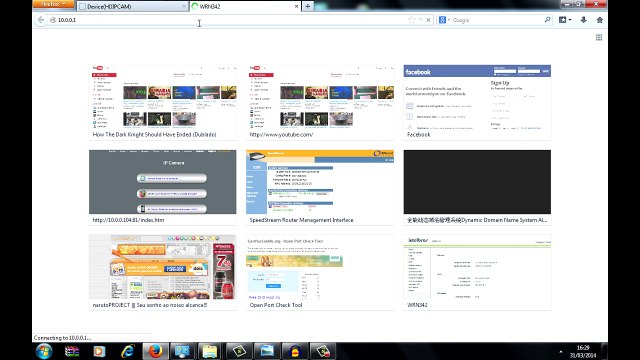Open a new tab with plus button
The image size is (640, 360).
click(308, 7)
